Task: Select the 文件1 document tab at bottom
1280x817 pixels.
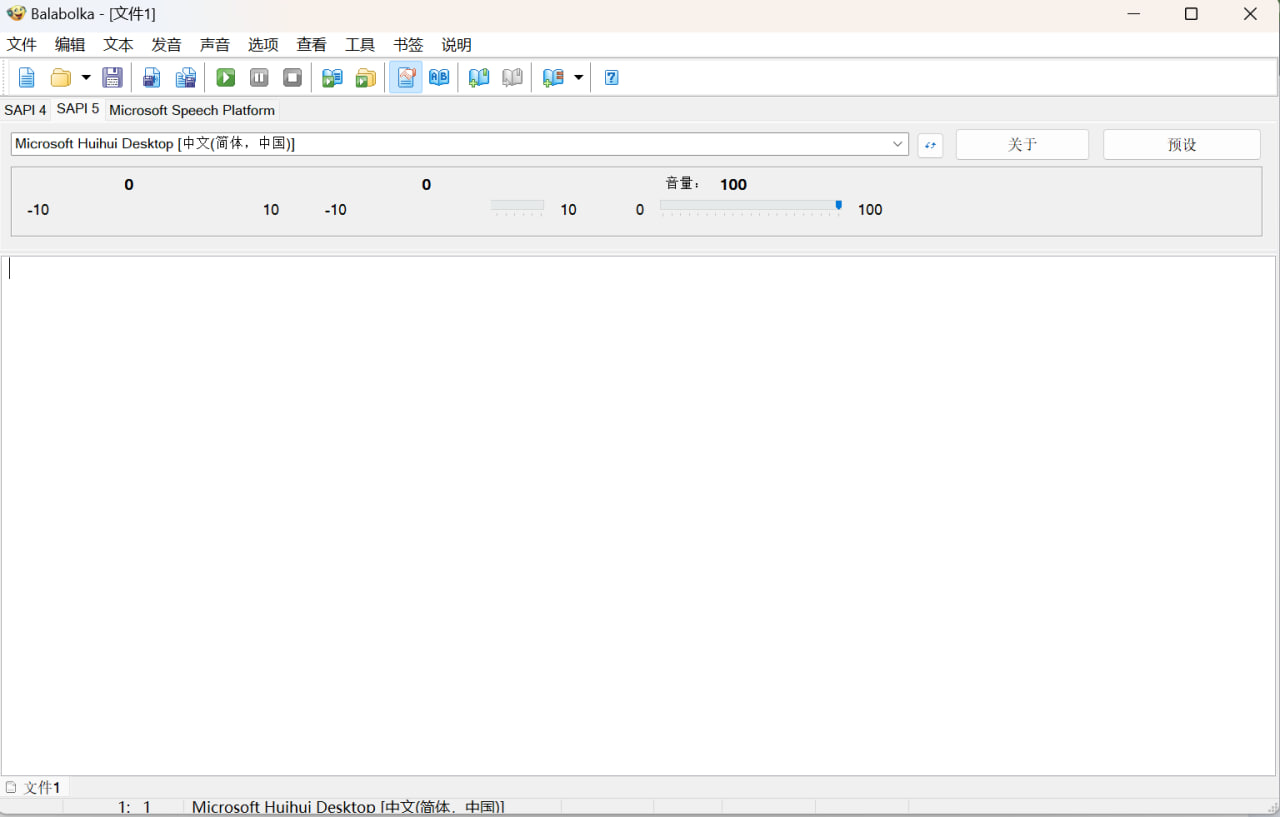Action: [x=35, y=787]
